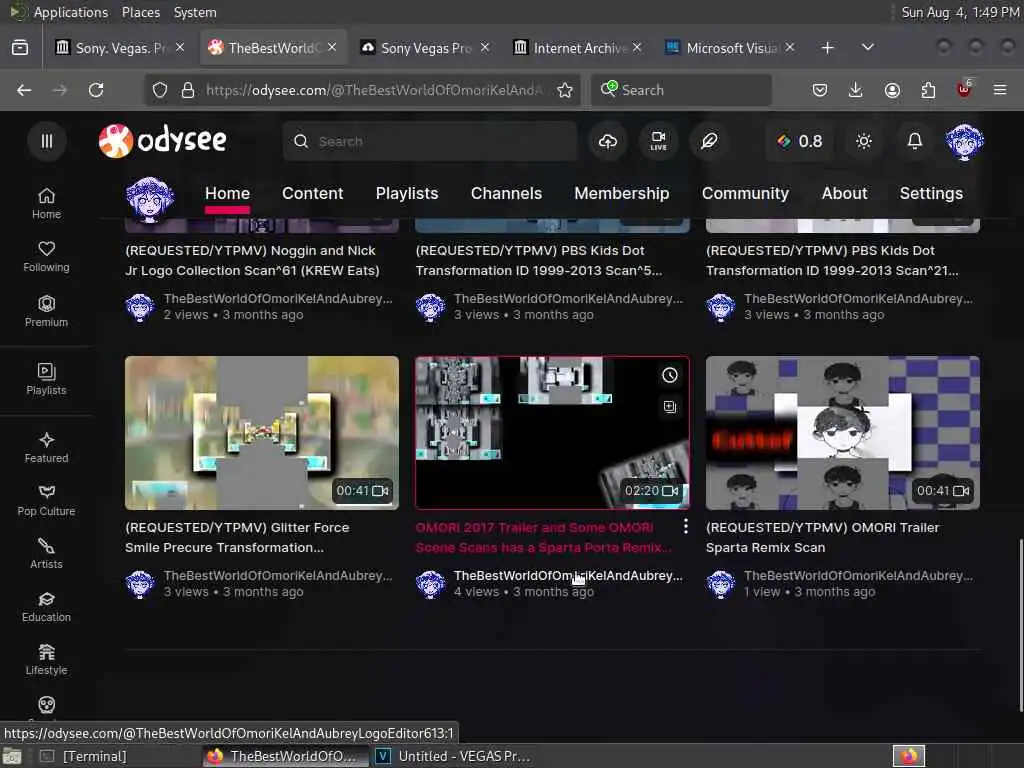The width and height of the screenshot is (1024, 768).
Task: Toggle the light/dark theme sun icon
Action: click(x=863, y=141)
